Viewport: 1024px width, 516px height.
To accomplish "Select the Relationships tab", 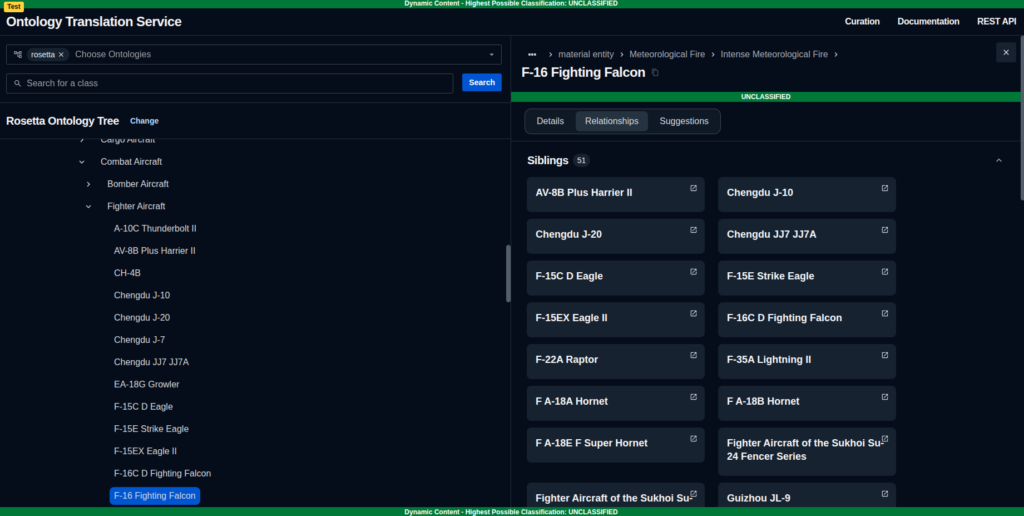I will 612,121.
